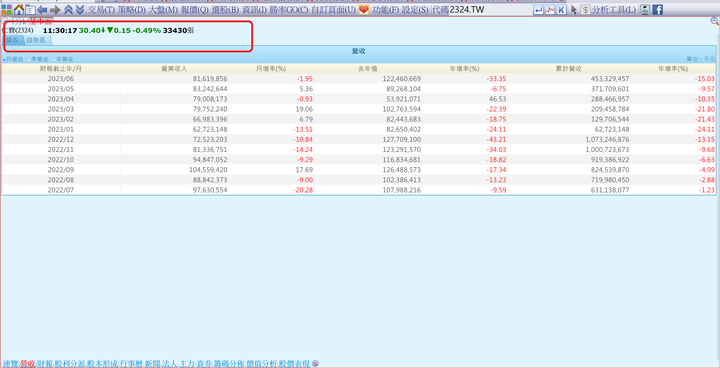Navigate back with the left arrow icon
Image resolution: width=720 pixels, height=368 pixels.
42,10
